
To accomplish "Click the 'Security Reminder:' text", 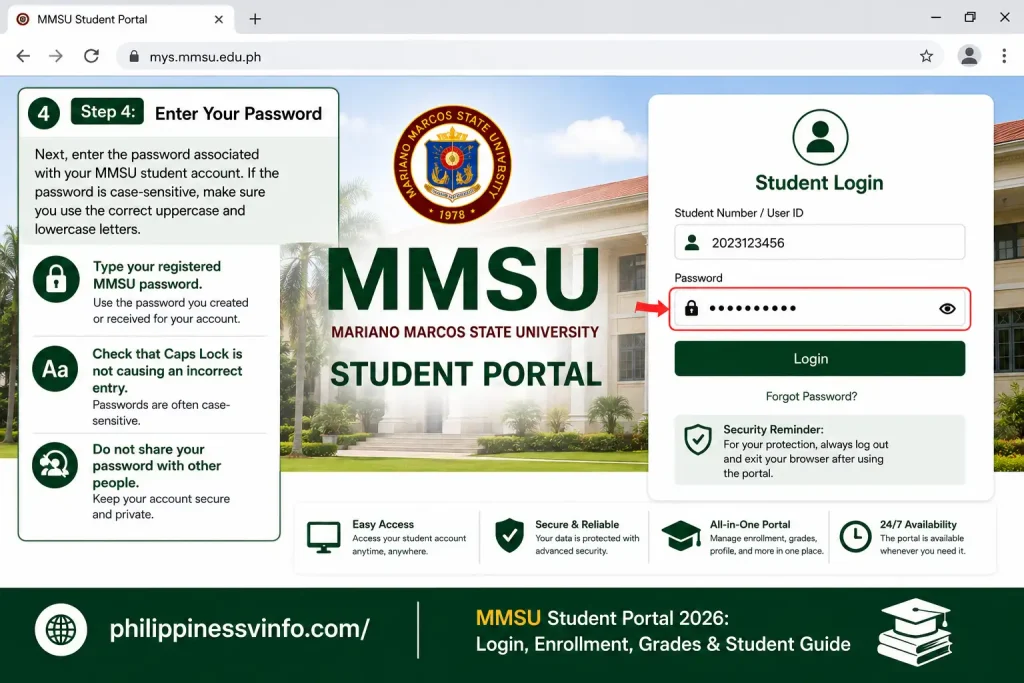I will (773, 429).
